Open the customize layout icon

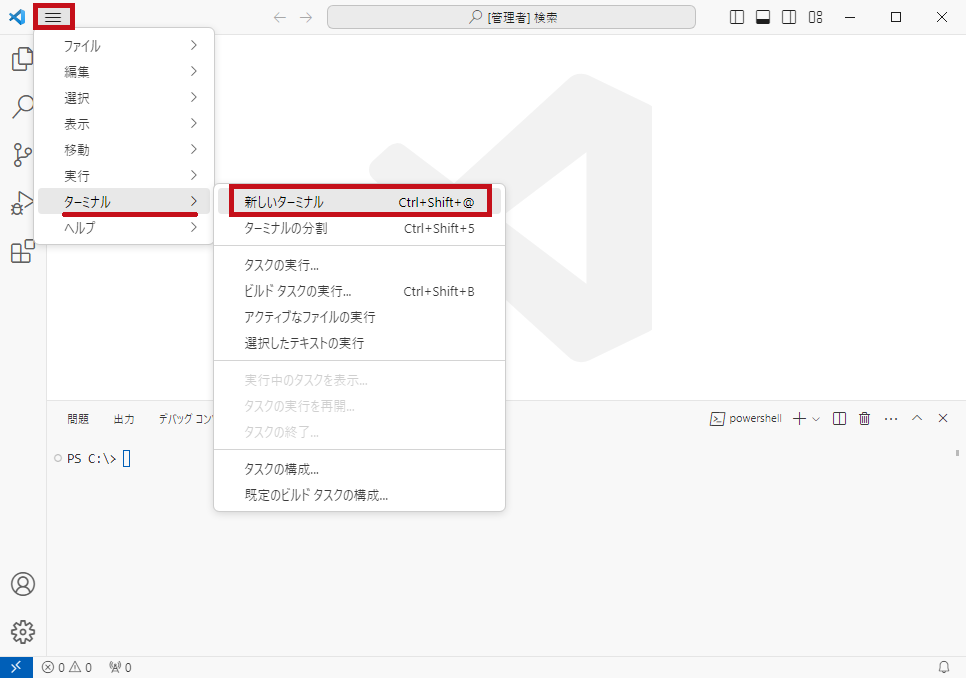coord(816,17)
